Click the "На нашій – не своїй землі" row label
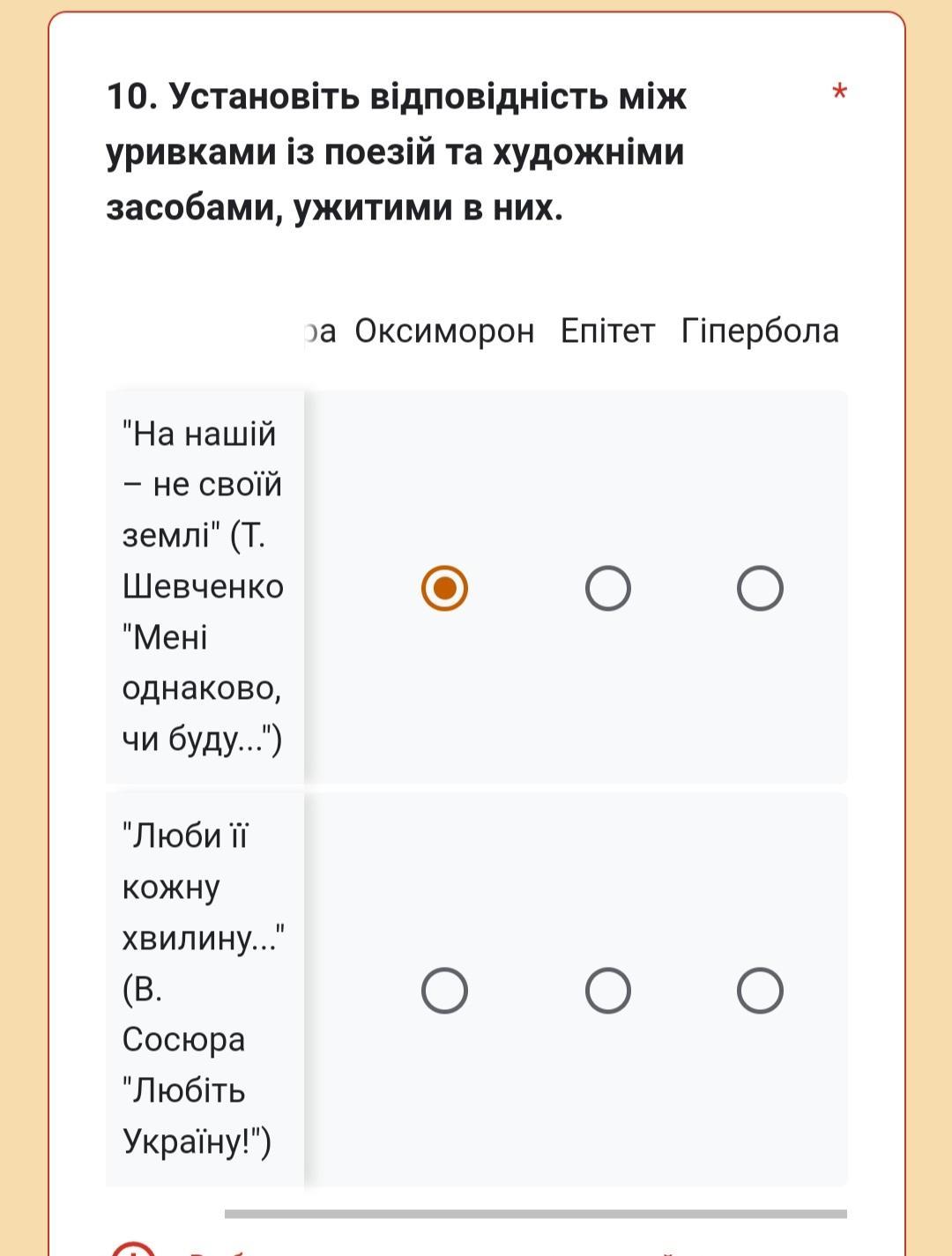Screen dimensions: 952x1256 (x=203, y=586)
